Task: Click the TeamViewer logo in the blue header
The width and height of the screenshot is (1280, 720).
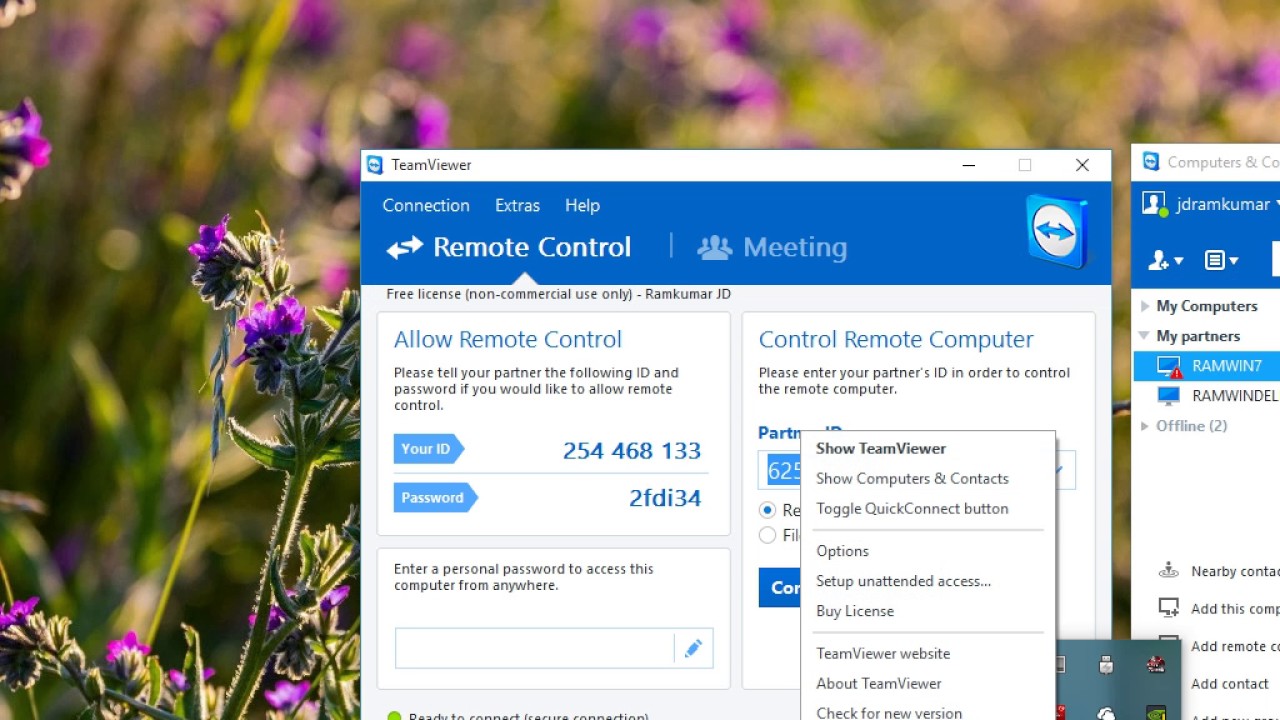Action: click(x=1057, y=232)
